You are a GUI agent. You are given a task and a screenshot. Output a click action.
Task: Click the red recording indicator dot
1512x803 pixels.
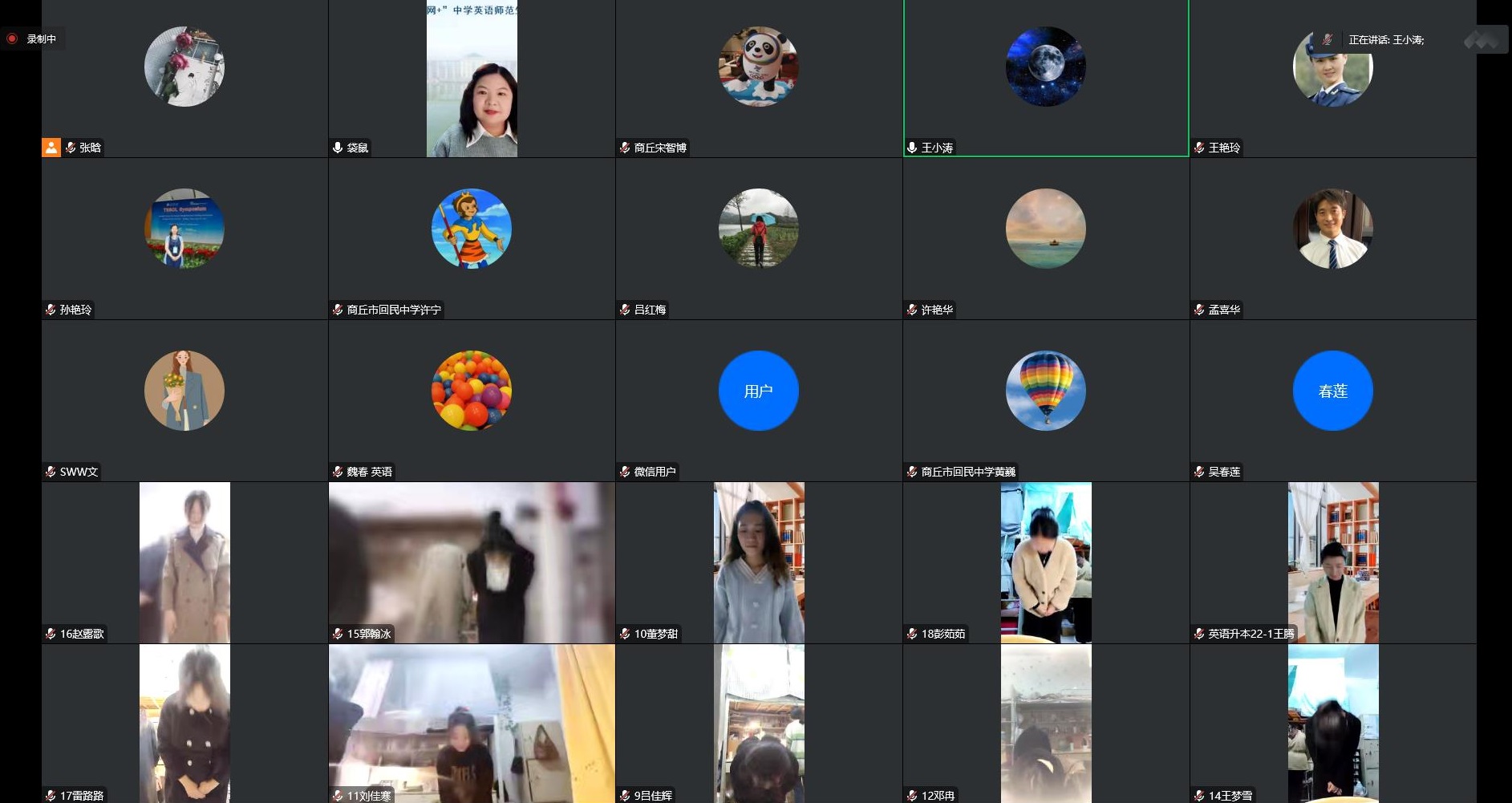(x=12, y=39)
